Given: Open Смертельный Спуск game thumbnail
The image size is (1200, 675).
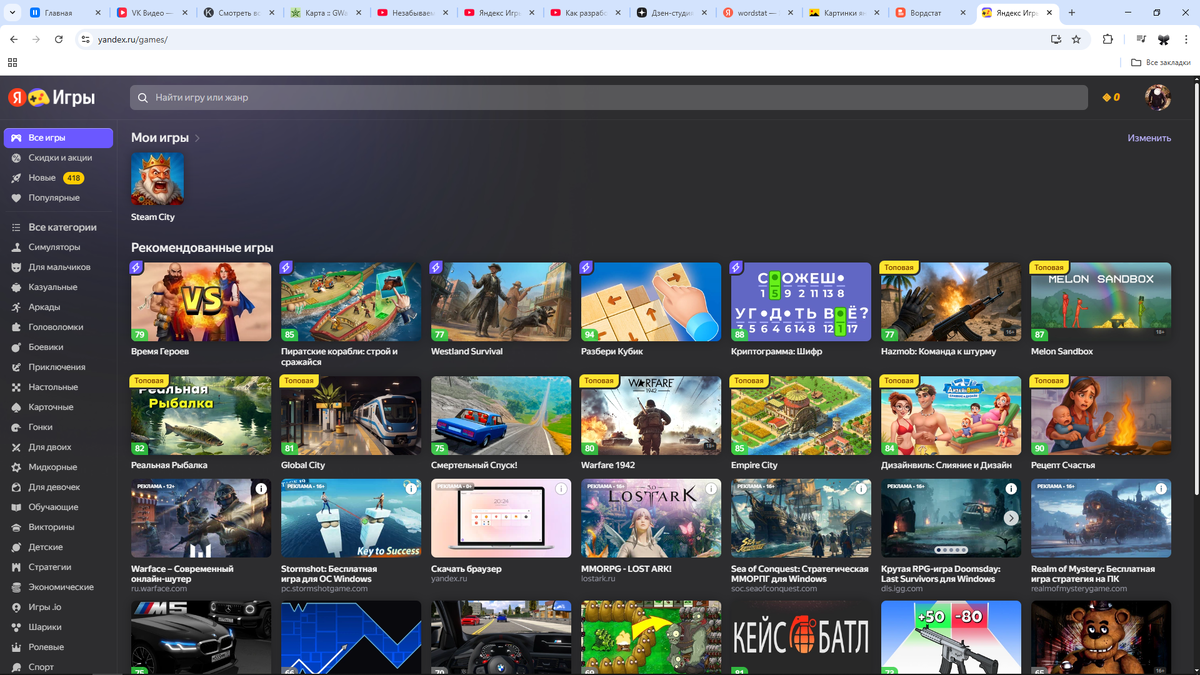Looking at the screenshot, I should tap(501, 416).
